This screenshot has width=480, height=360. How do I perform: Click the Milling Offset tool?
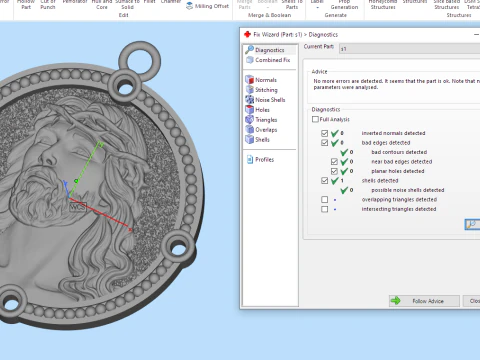coord(208,6)
